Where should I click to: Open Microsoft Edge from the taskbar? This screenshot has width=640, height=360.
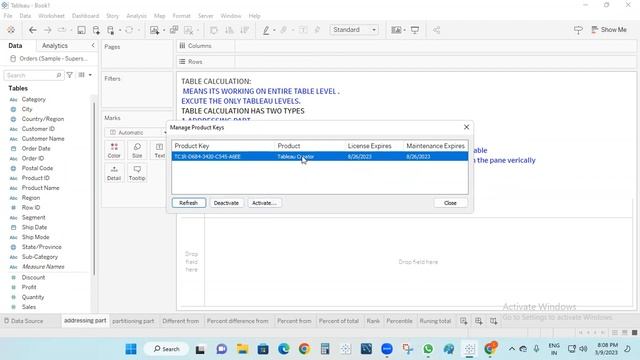(x=284, y=349)
